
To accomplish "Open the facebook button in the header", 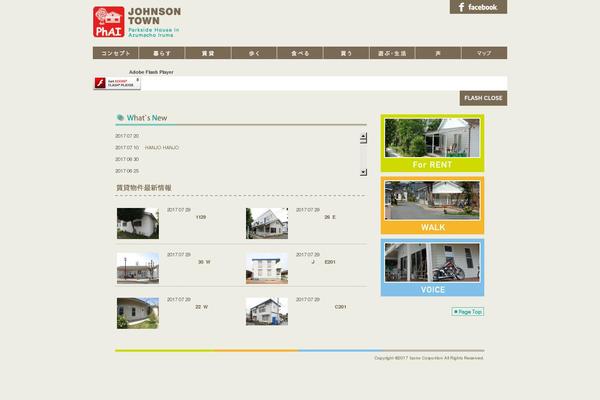I will [x=478, y=7].
